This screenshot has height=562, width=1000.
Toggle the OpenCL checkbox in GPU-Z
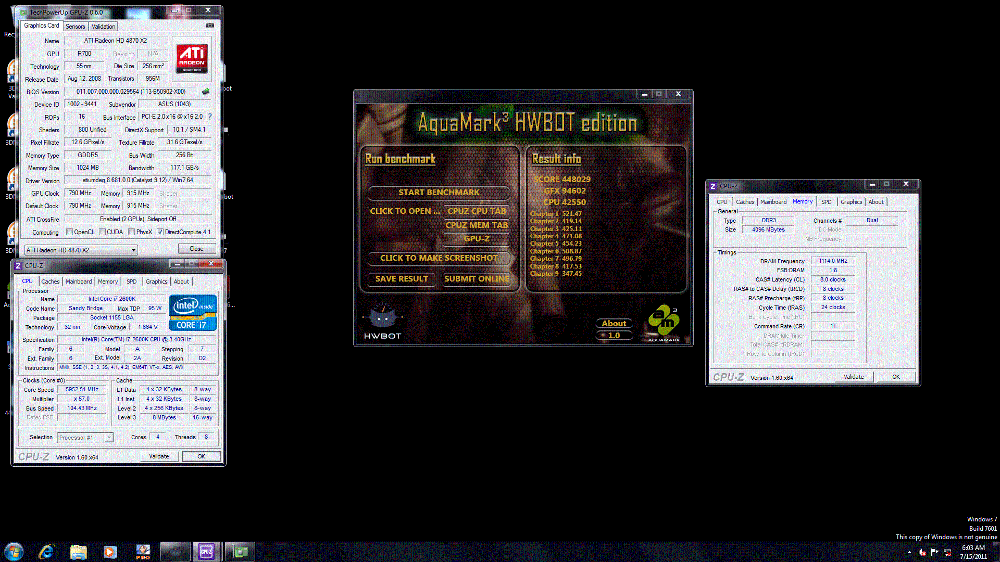pyautogui.click(x=70, y=232)
